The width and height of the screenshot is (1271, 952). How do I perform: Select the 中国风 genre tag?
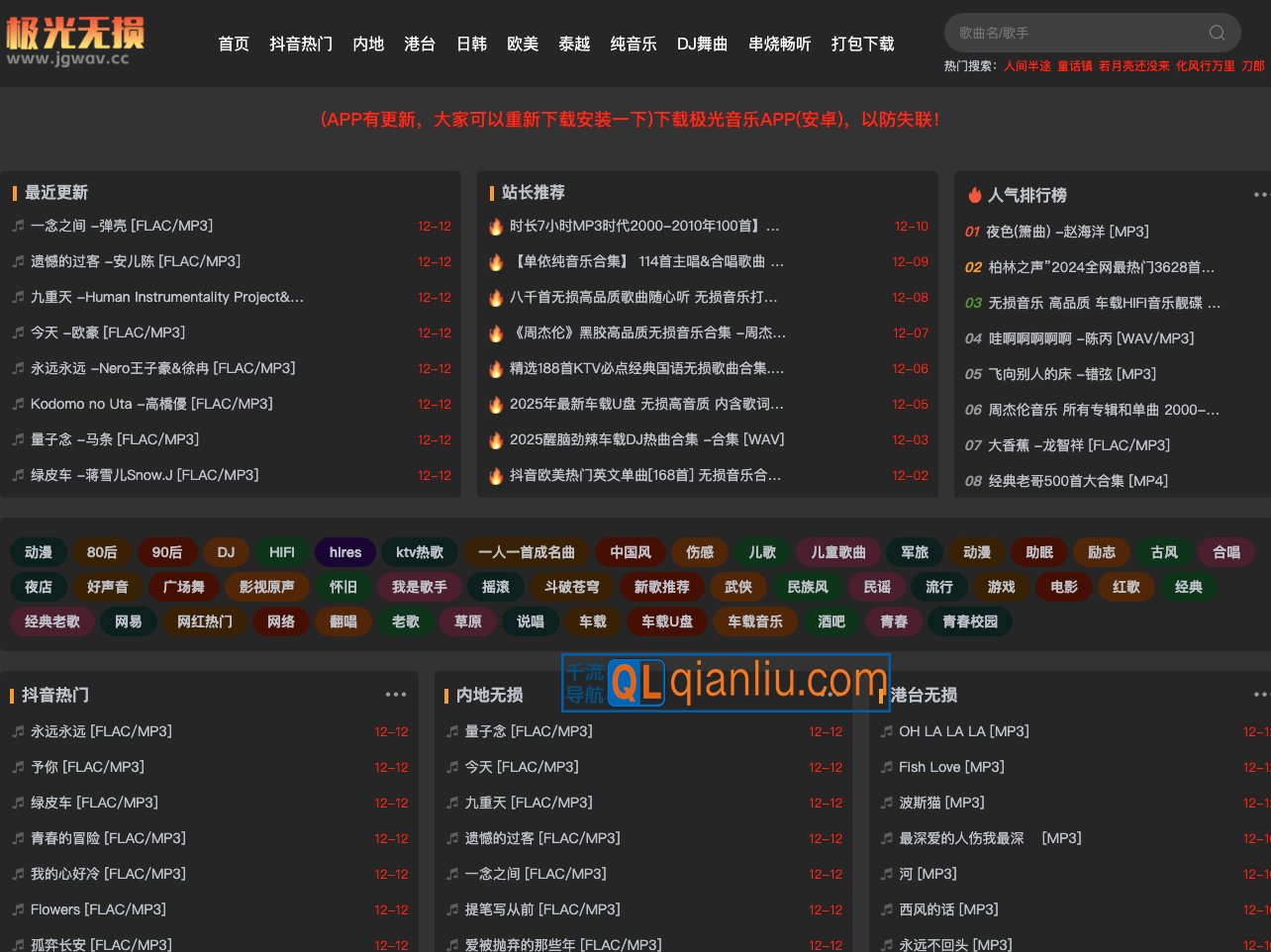tap(630, 552)
